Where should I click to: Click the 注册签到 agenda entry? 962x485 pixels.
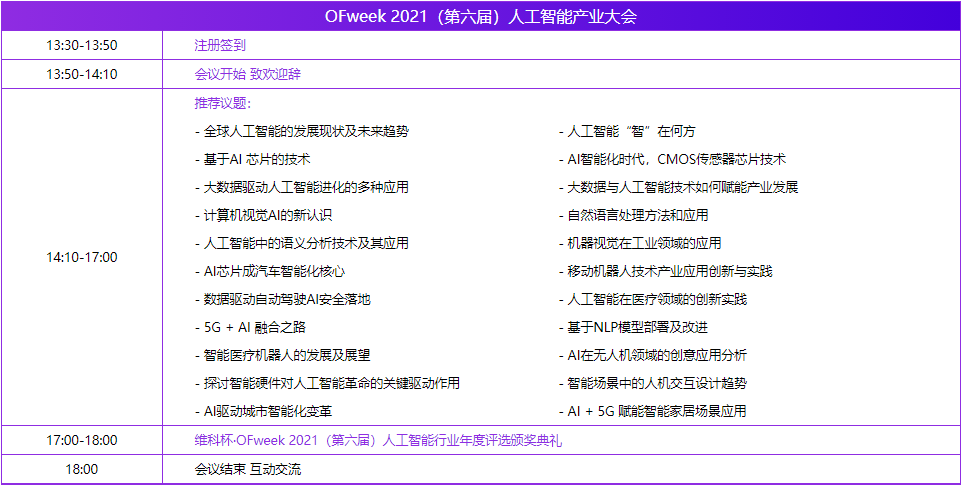point(220,45)
